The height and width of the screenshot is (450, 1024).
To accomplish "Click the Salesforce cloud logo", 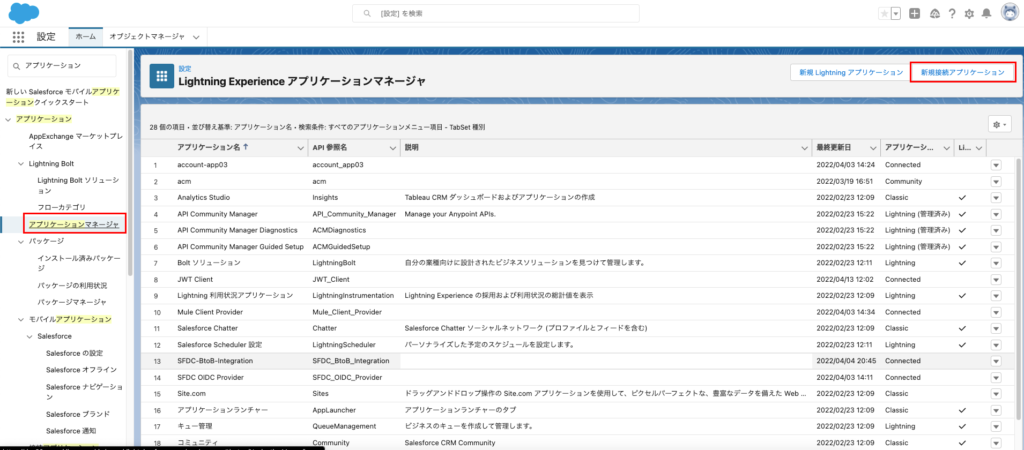I will pyautogui.click(x=23, y=12).
